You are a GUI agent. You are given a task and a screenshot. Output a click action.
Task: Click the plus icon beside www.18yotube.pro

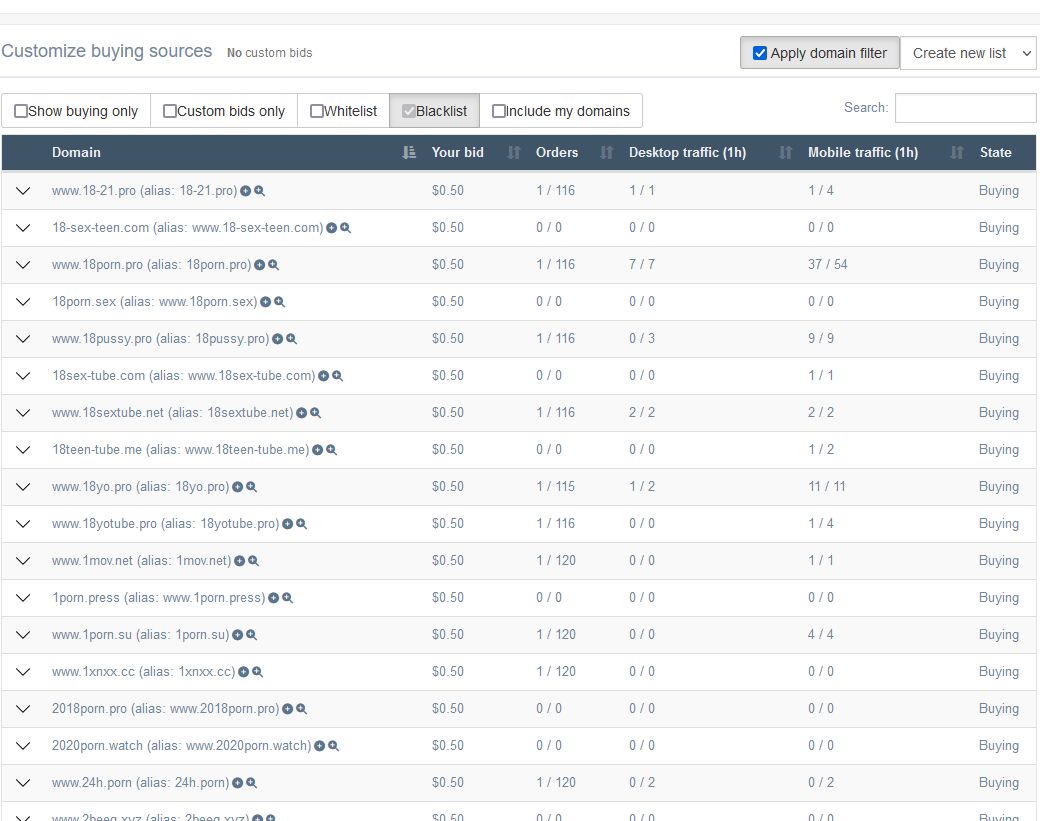(x=288, y=524)
